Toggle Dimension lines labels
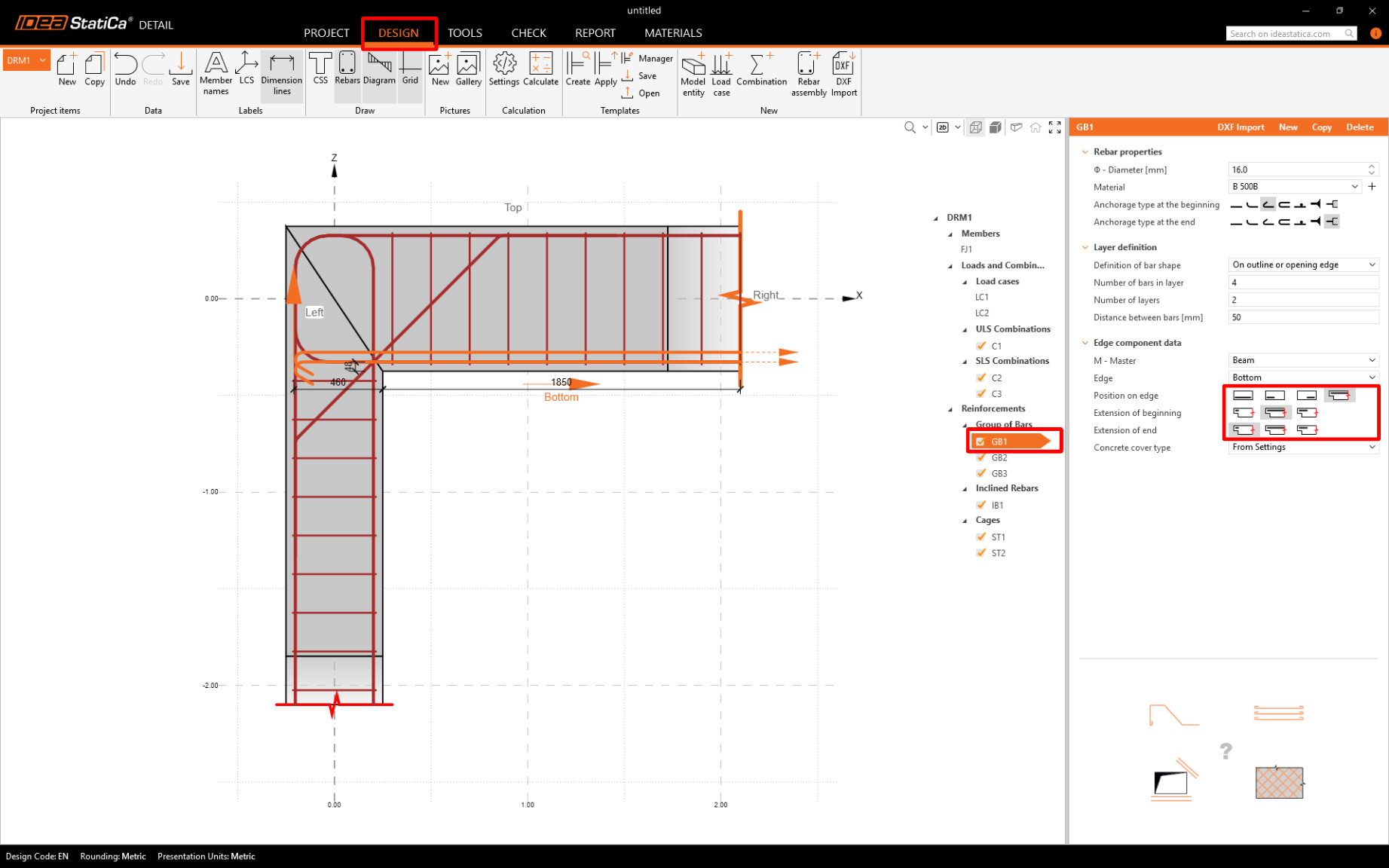 tap(281, 74)
